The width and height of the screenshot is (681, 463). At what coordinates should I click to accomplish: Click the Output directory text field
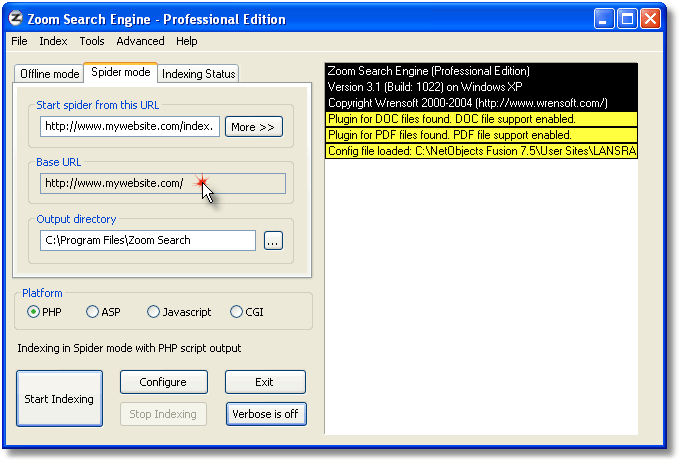coord(148,240)
